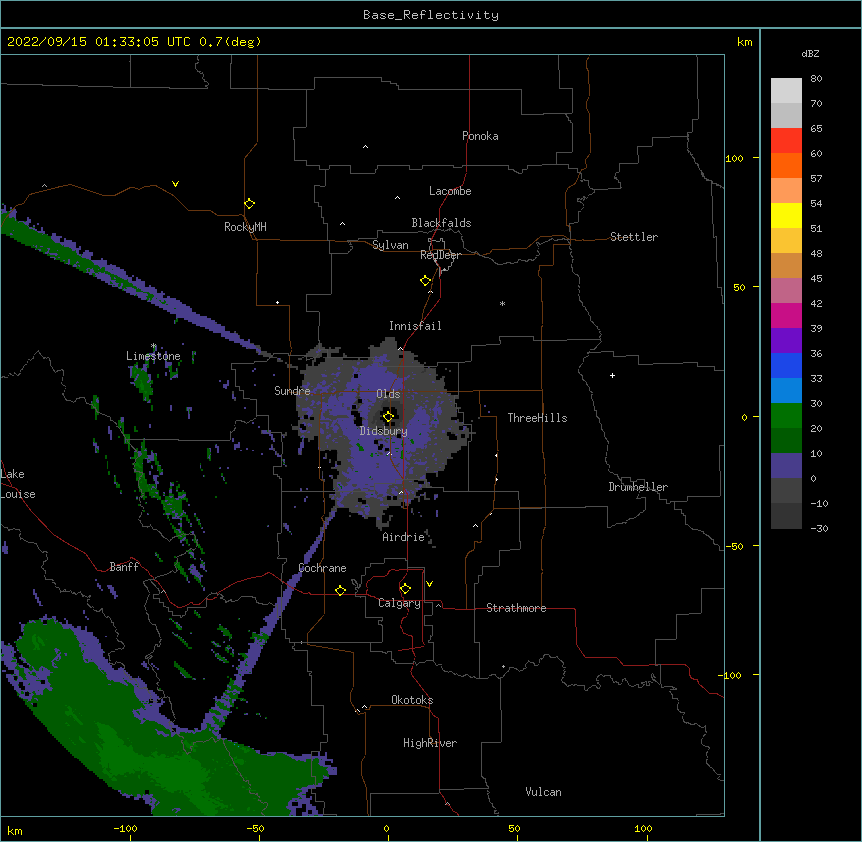Click the 48 value in dBZ legend
Screen dimensions: 862x842
[816, 253]
